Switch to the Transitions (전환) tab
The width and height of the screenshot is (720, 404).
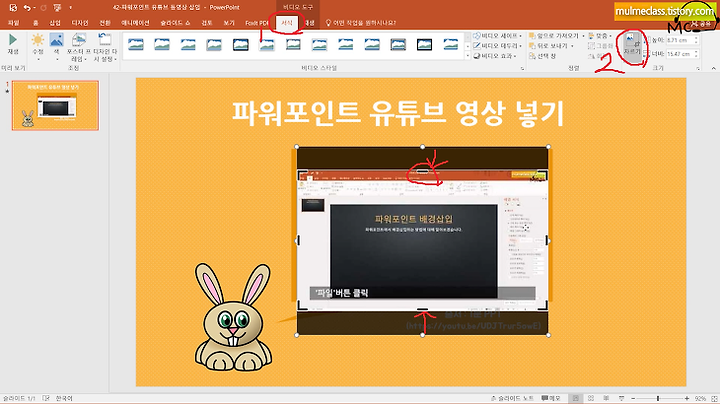point(105,23)
